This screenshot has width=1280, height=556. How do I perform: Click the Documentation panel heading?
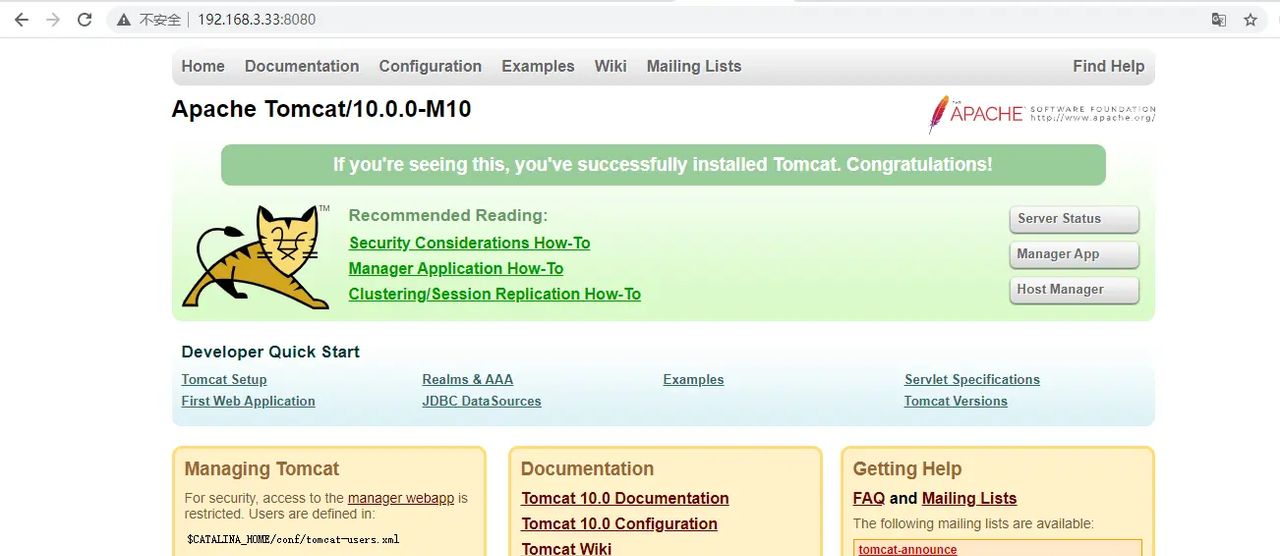587,469
